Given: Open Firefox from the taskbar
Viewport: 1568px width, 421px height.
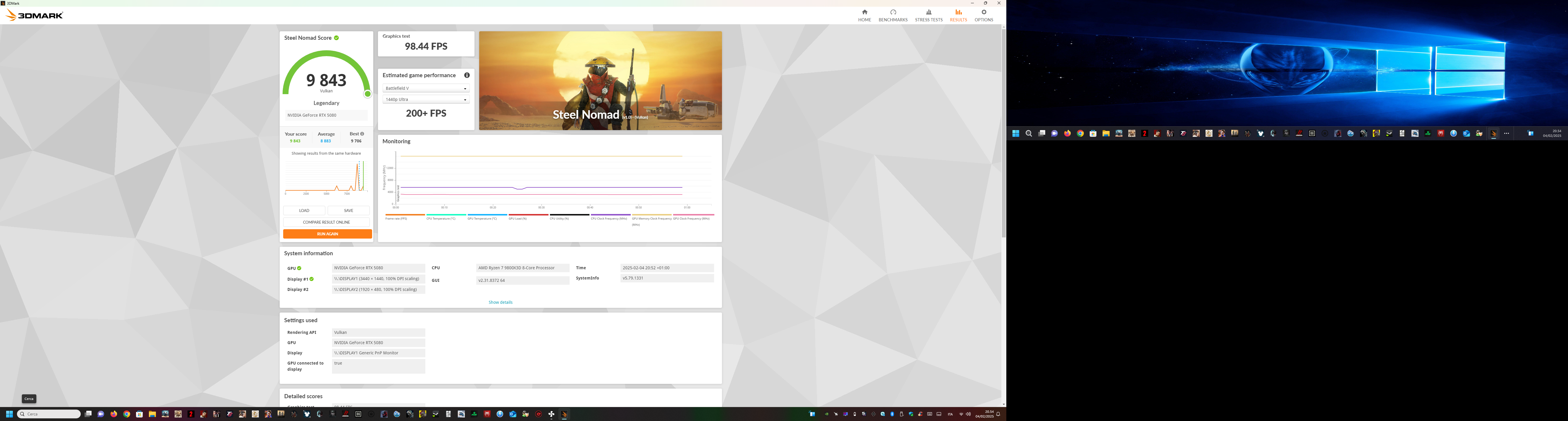Looking at the screenshot, I should click(x=114, y=414).
